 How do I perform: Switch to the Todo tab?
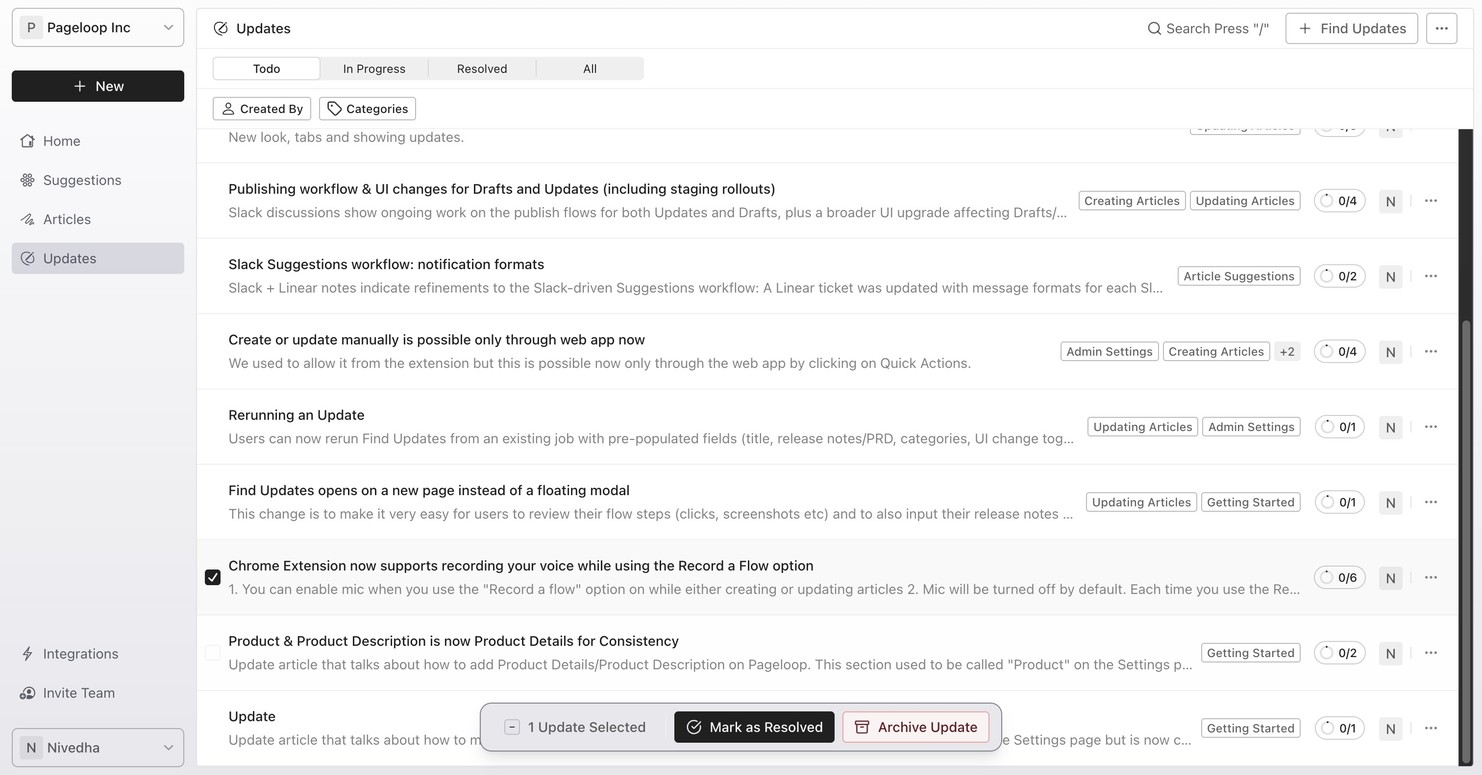point(266,68)
